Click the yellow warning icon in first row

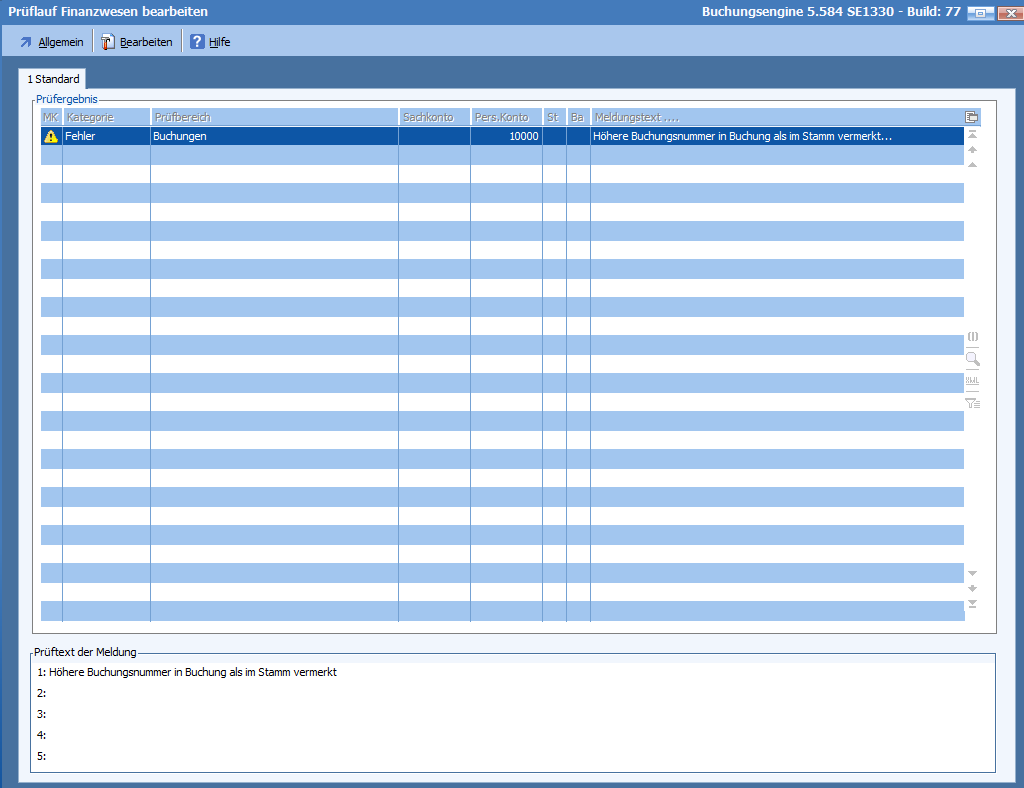pos(51,136)
